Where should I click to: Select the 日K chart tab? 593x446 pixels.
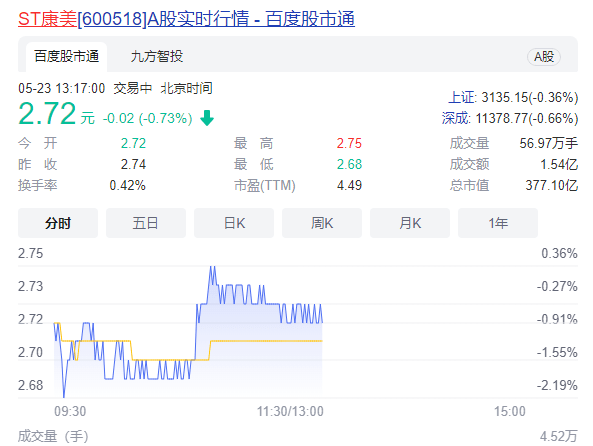[x=234, y=223]
